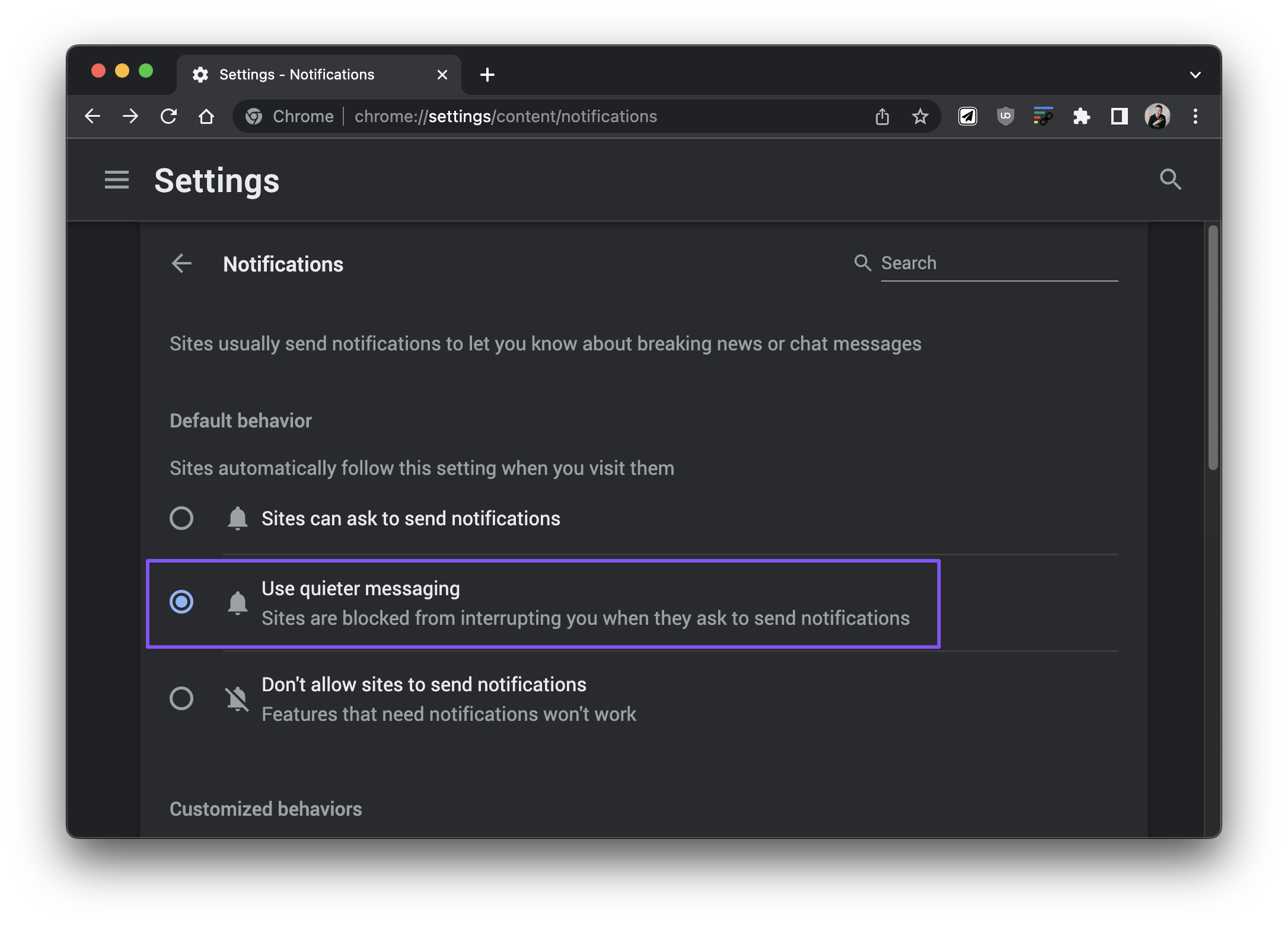This screenshot has width=1288, height=926.
Task: Open the Extensions puzzle piece menu
Action: pyautogui.click(x=1081, y=116)
